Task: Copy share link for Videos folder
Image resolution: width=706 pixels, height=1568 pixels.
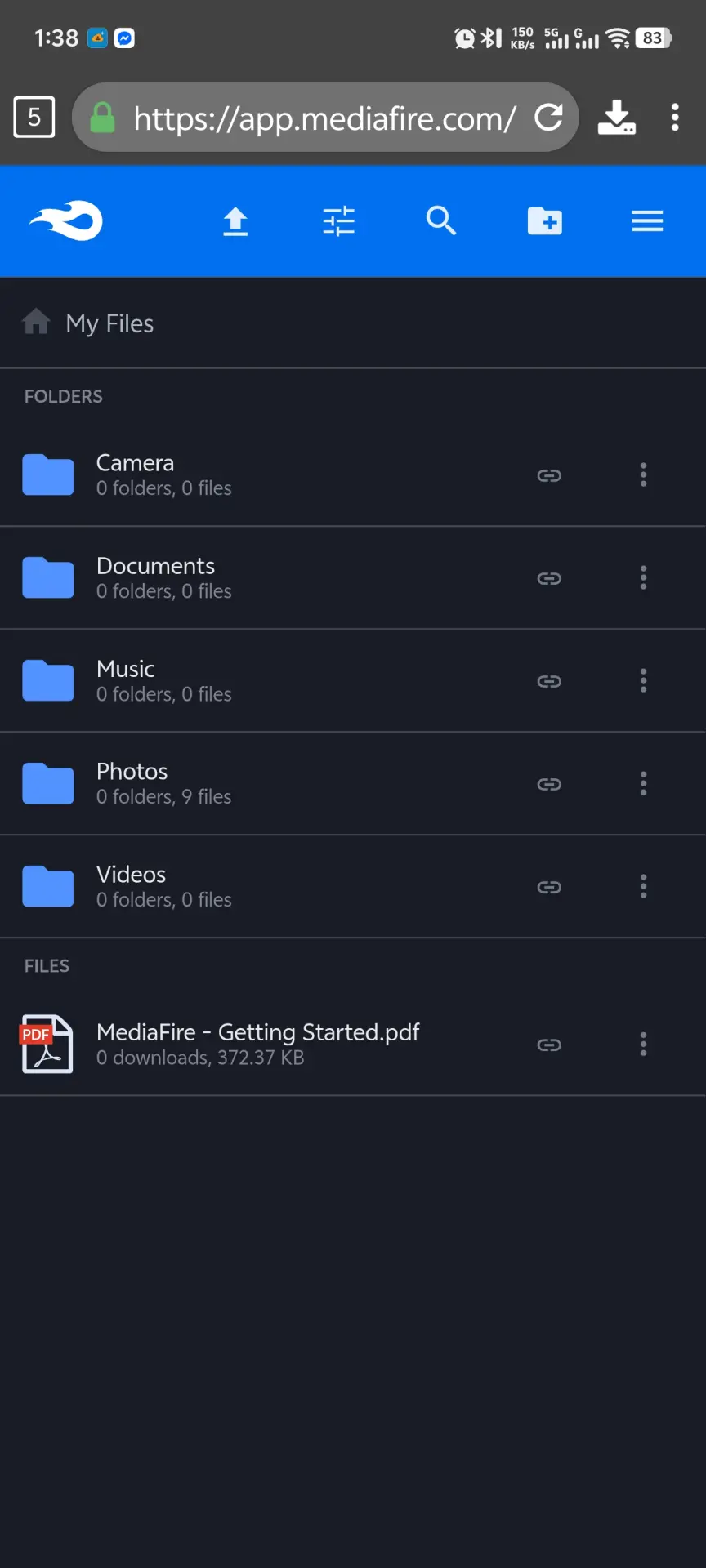Action: (x=549, y=887)
